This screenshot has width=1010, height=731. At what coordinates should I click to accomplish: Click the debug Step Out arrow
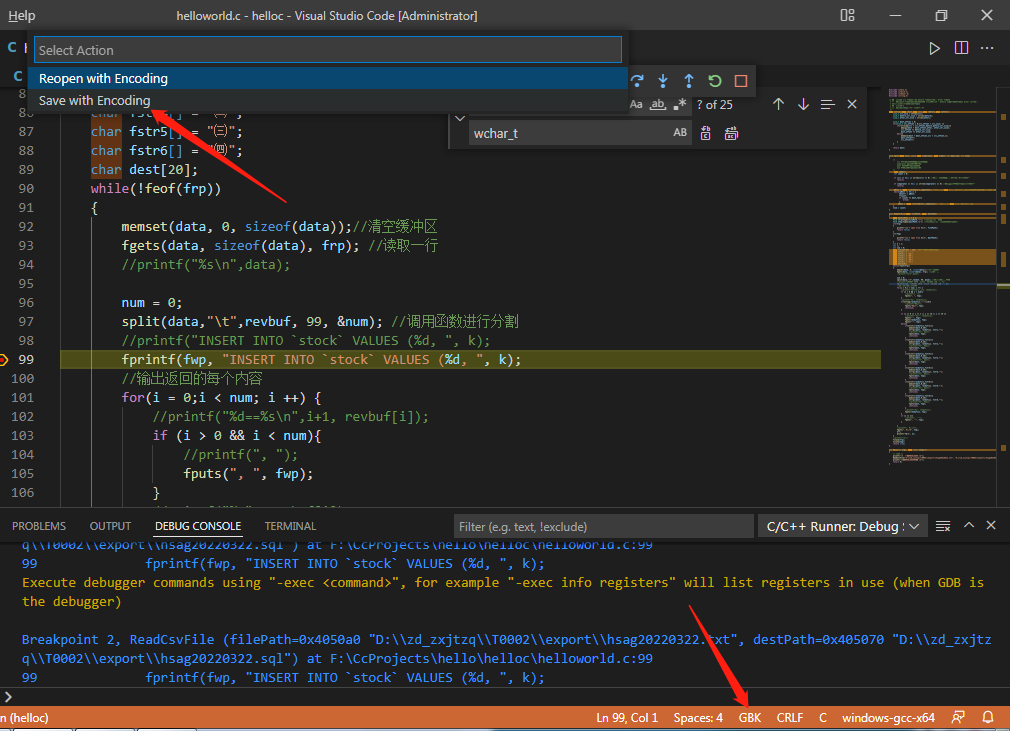pos(689,81)
